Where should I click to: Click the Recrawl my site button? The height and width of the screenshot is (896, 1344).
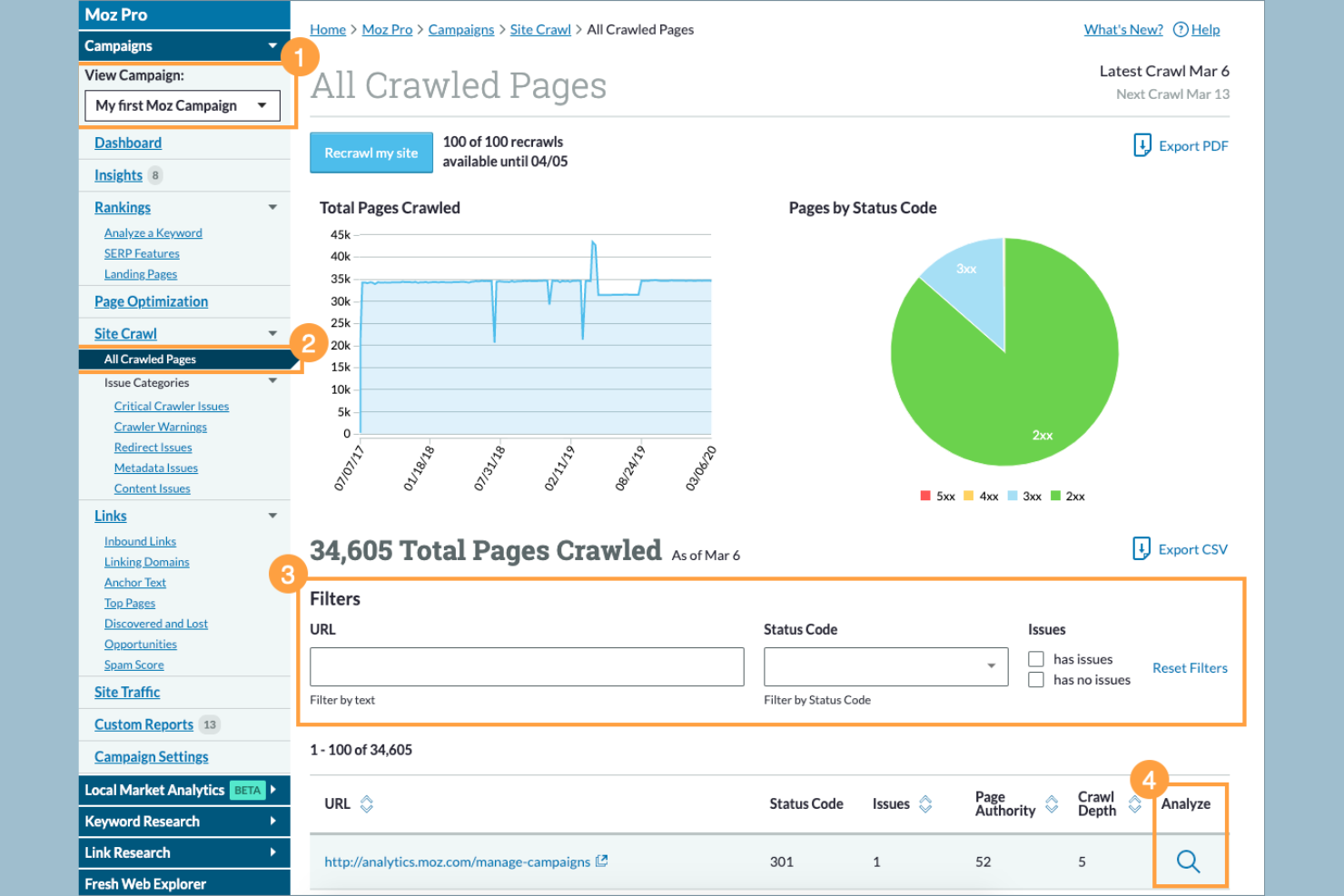[x=371, y=153]
